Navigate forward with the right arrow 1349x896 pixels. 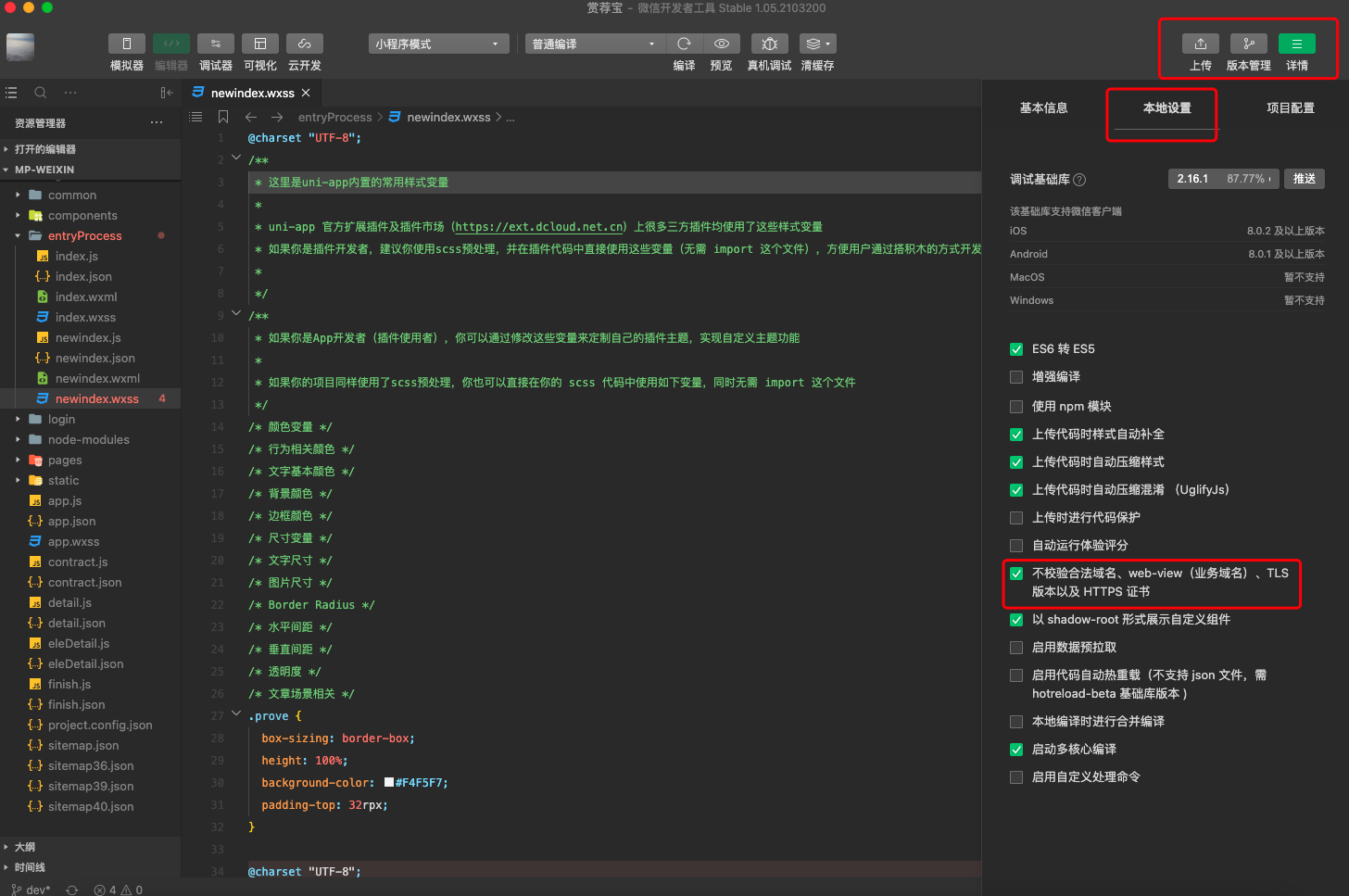tap(277, 117)
